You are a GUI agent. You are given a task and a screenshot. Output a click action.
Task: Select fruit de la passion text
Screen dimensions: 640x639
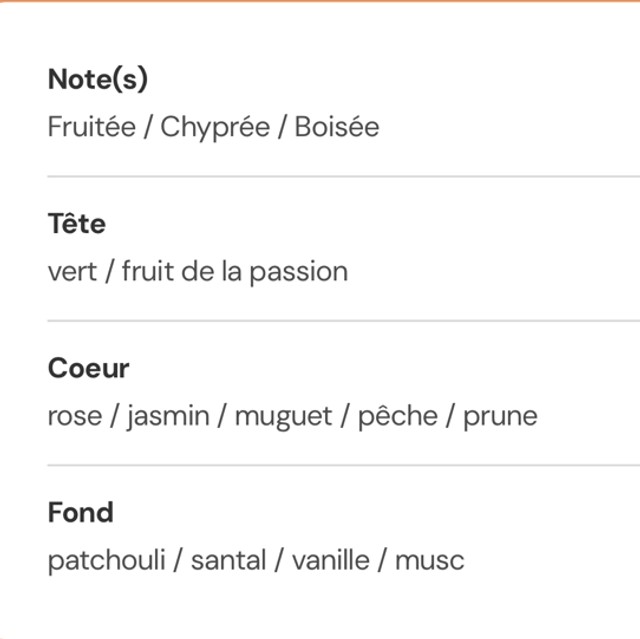(x=235, y=272)
